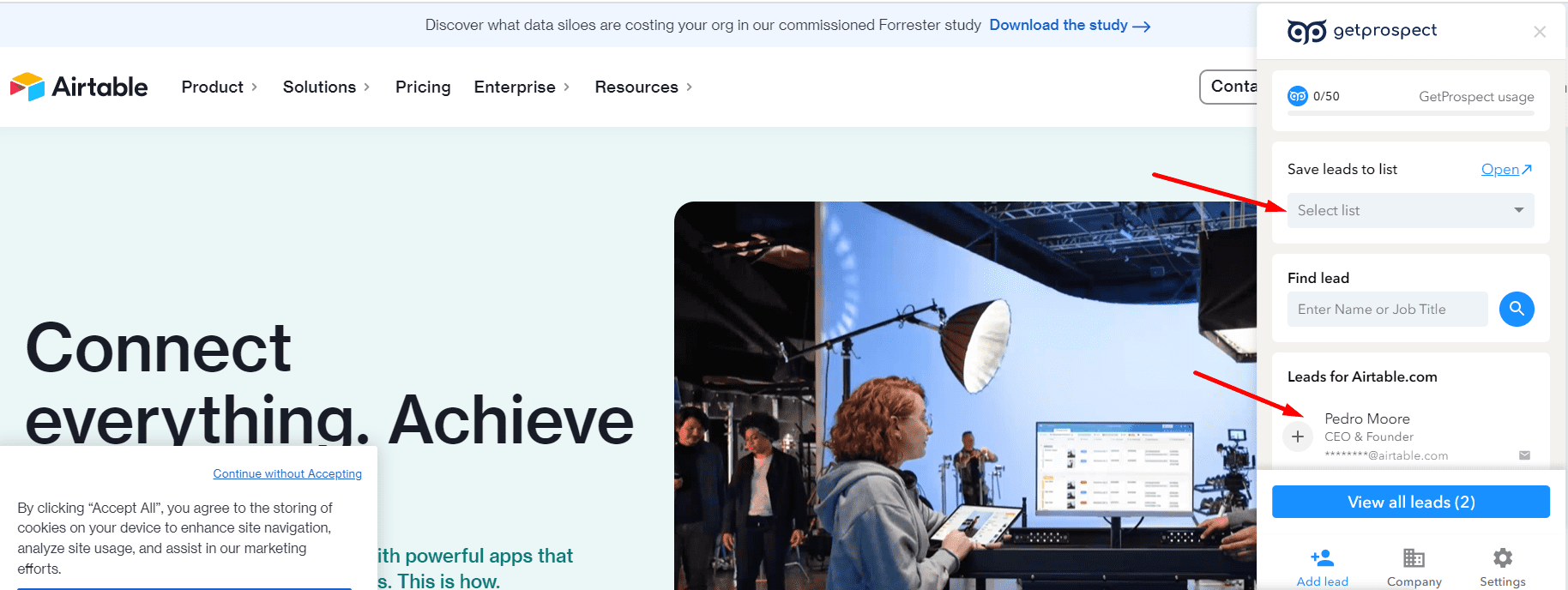Image resolution: width=1568 pixels, height=590 pixels.
Task: Click the blue search magnifier icon
Action: 1517,309
